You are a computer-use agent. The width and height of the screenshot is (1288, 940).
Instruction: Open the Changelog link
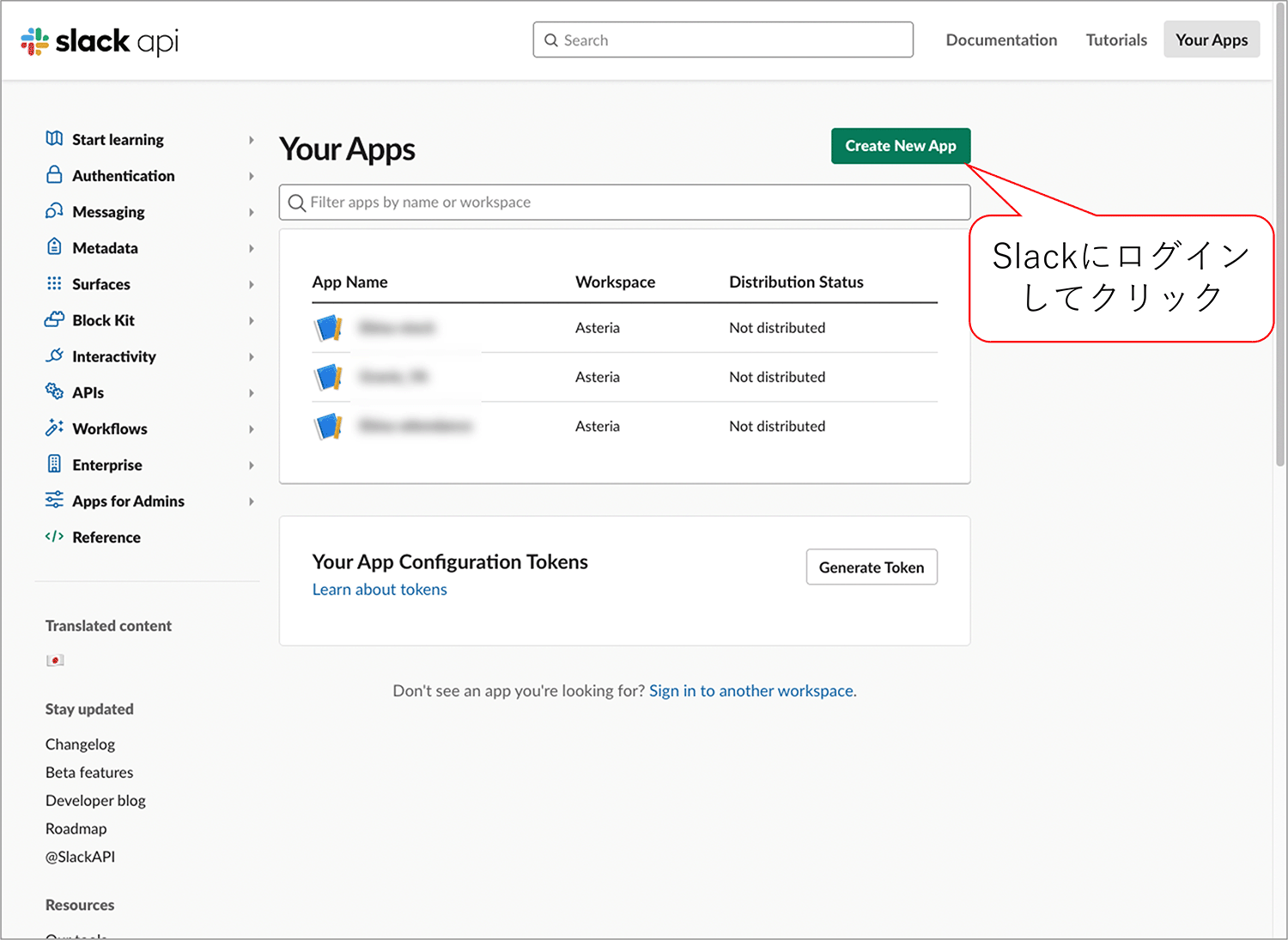(x=80, y=744)
